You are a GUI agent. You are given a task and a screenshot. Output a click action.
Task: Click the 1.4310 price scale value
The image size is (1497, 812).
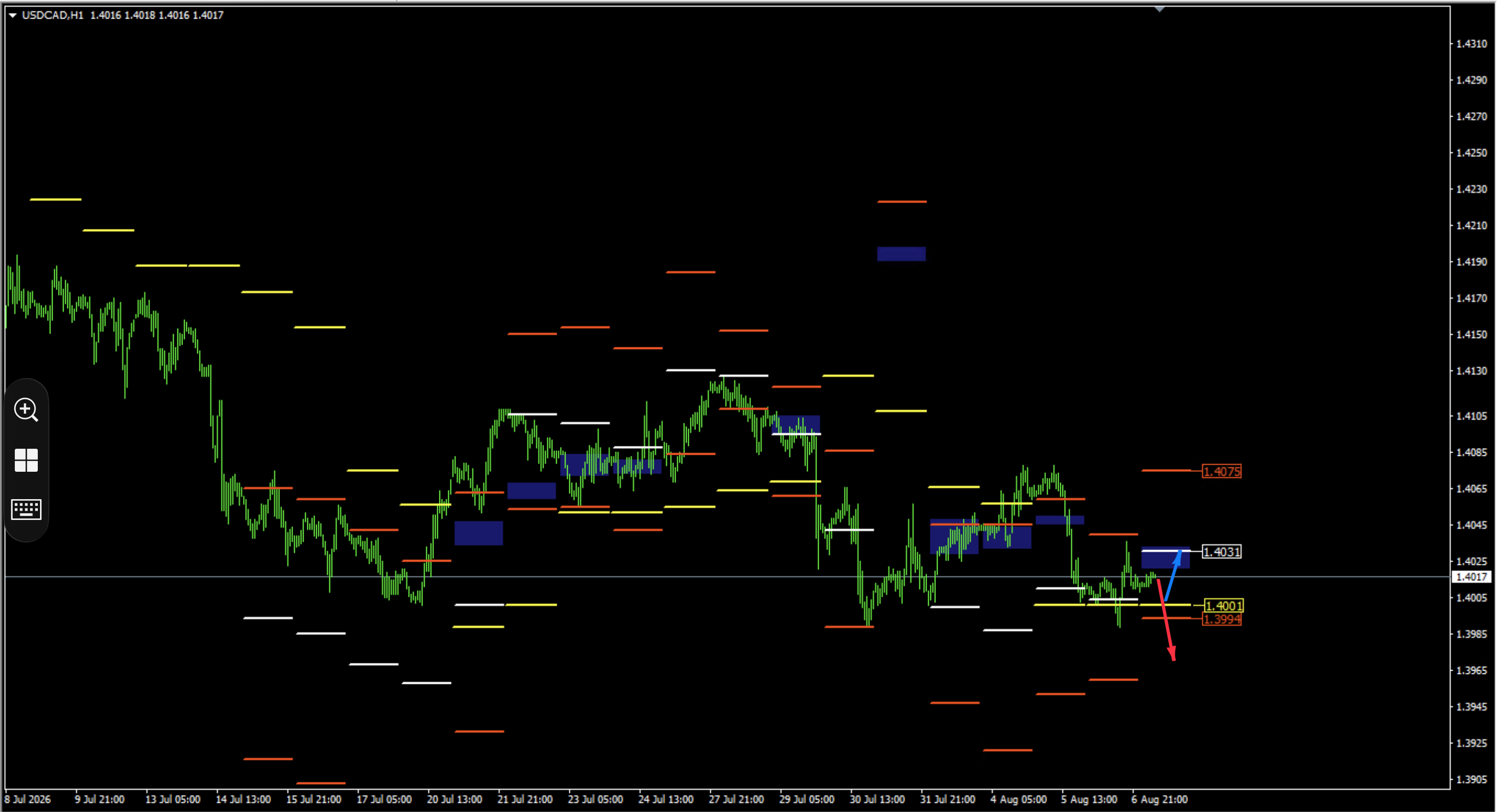coord(1471,44)
